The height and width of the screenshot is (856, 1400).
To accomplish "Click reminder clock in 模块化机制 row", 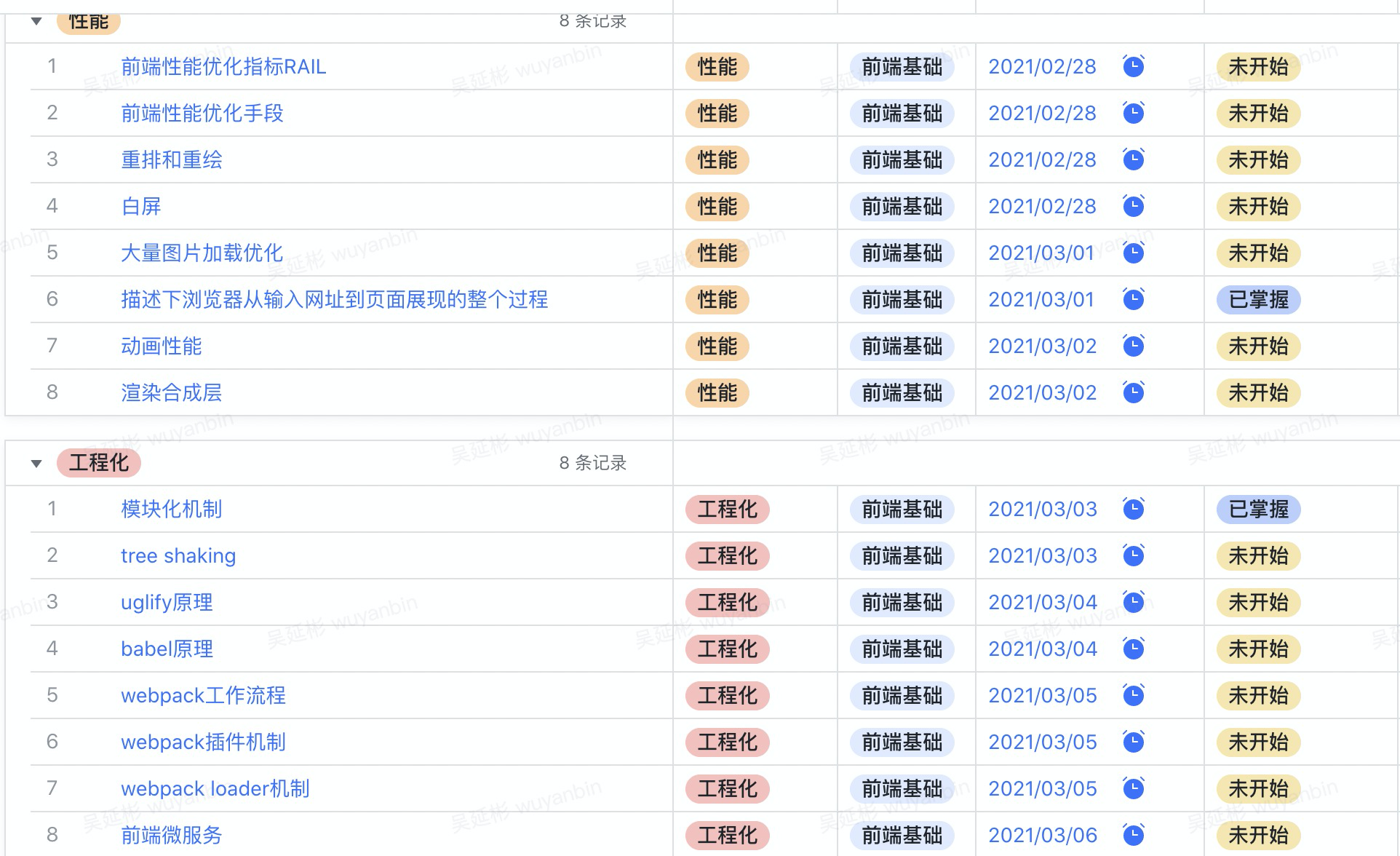I will click(1133, 509).
